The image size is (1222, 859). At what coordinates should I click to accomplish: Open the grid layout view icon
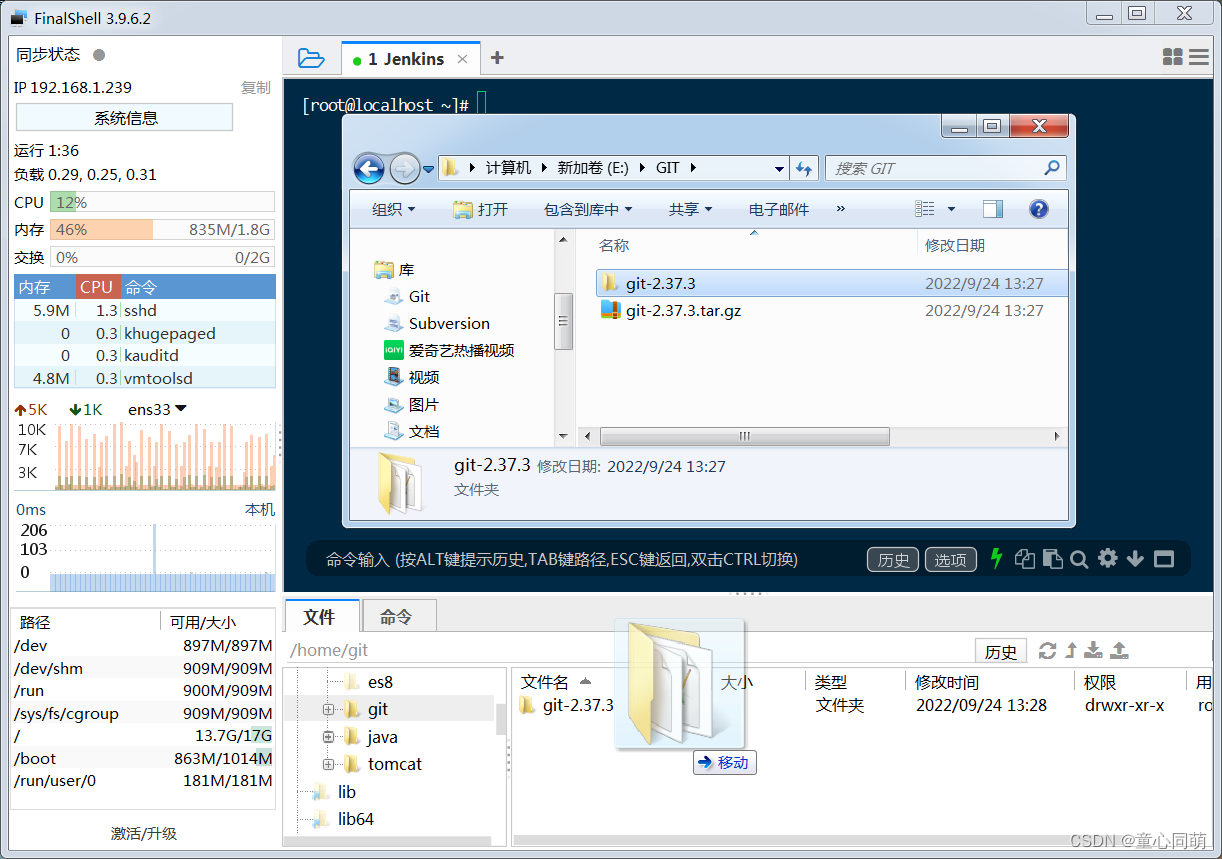(1173, 58)
